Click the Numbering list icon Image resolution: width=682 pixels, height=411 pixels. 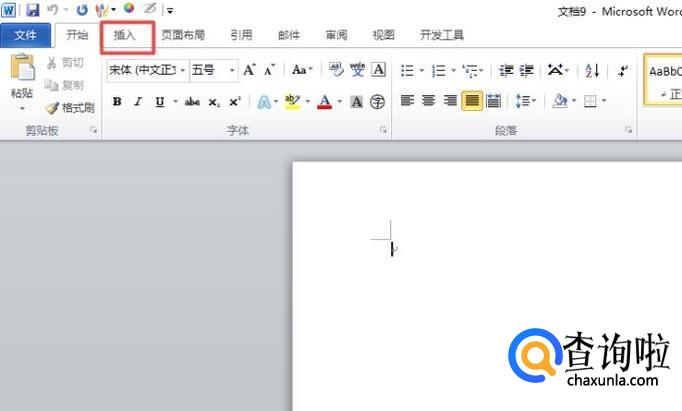point(439,70)
